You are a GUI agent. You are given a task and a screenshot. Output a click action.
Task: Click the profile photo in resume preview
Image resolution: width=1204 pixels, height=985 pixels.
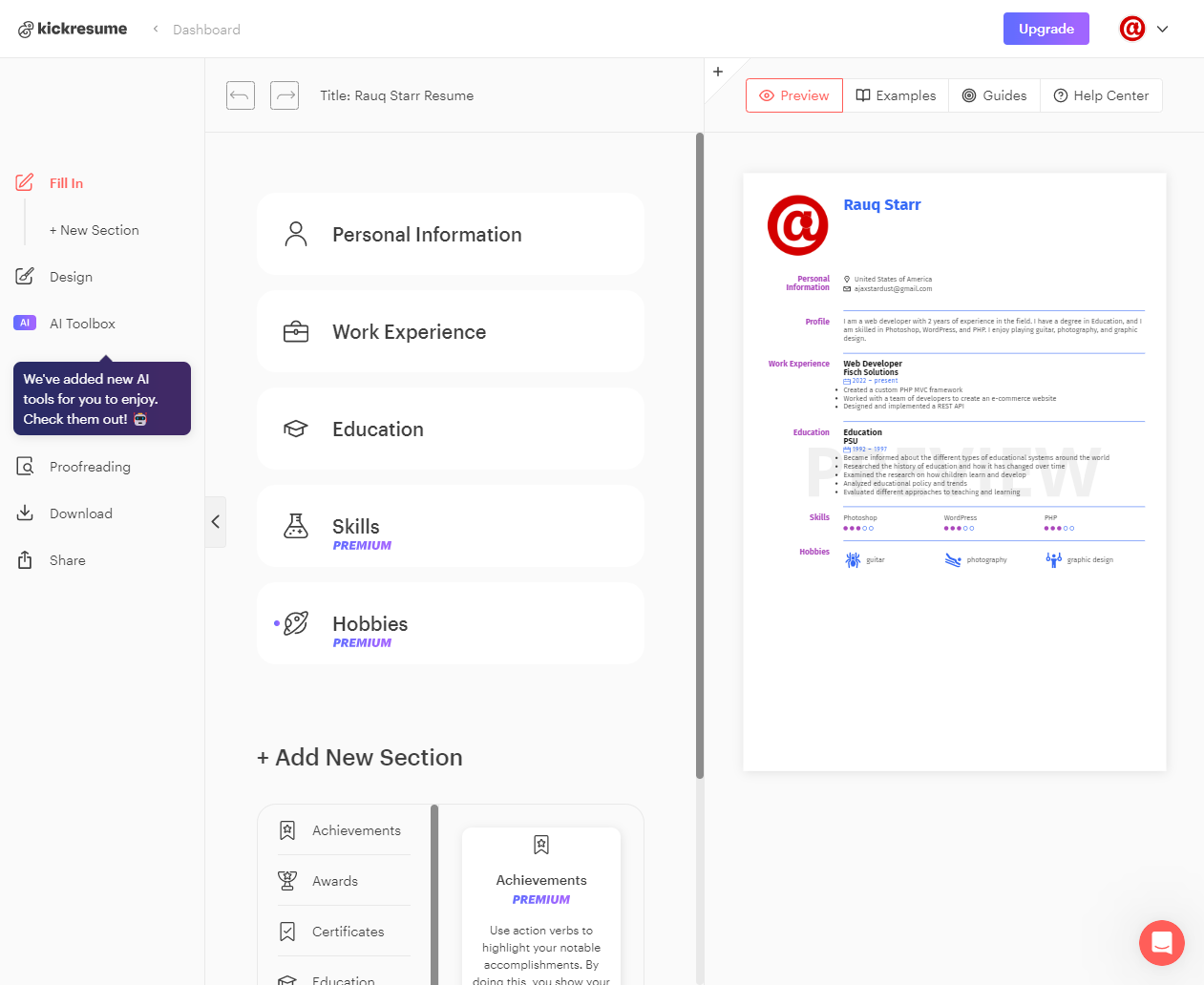pyautogui.click(x=798, y=225)
